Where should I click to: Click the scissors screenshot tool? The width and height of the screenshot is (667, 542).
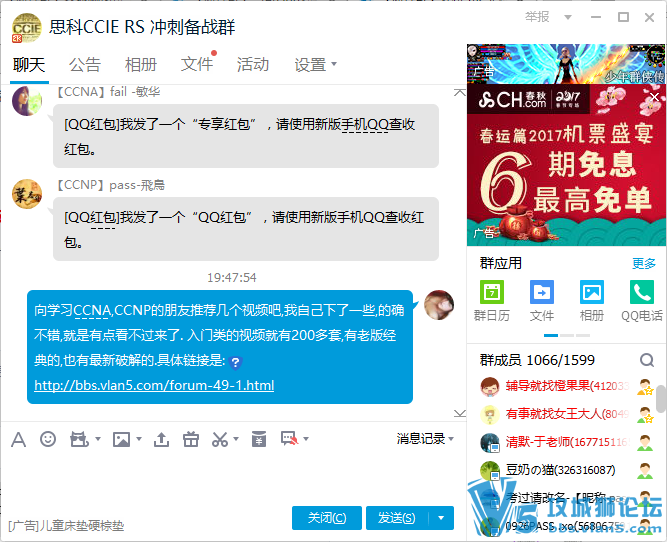220,439
